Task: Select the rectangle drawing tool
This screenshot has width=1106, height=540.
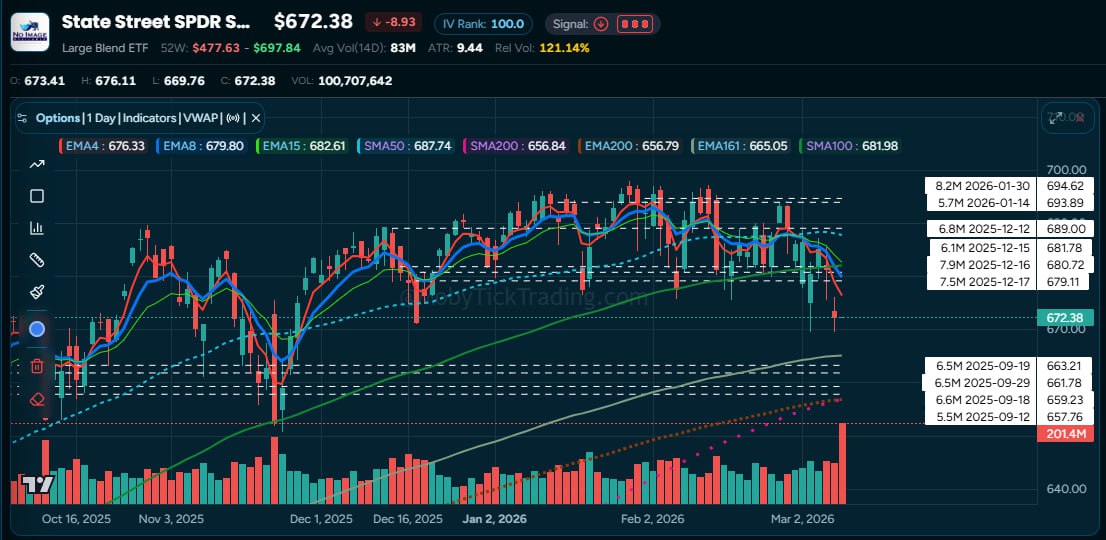Action: pyautogui.click(x=37, y=196)
